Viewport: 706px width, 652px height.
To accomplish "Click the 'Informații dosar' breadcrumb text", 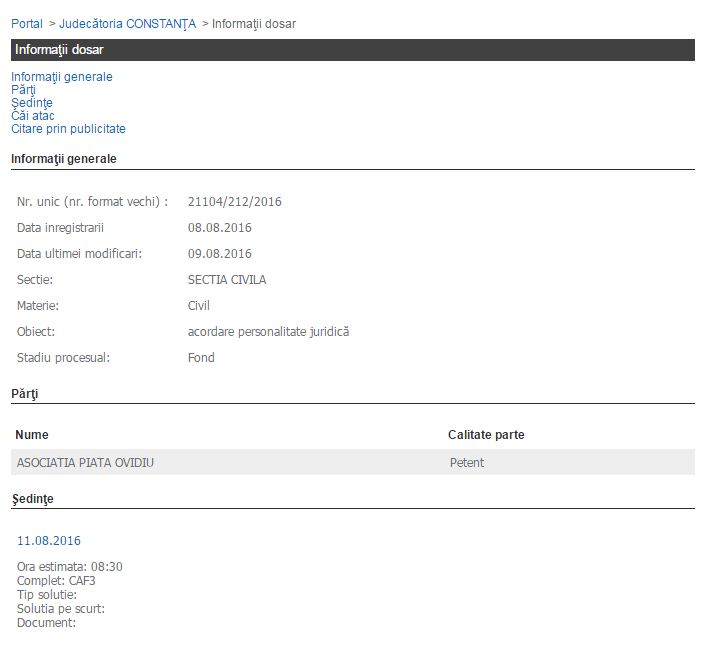I will (x=253, y=23).
